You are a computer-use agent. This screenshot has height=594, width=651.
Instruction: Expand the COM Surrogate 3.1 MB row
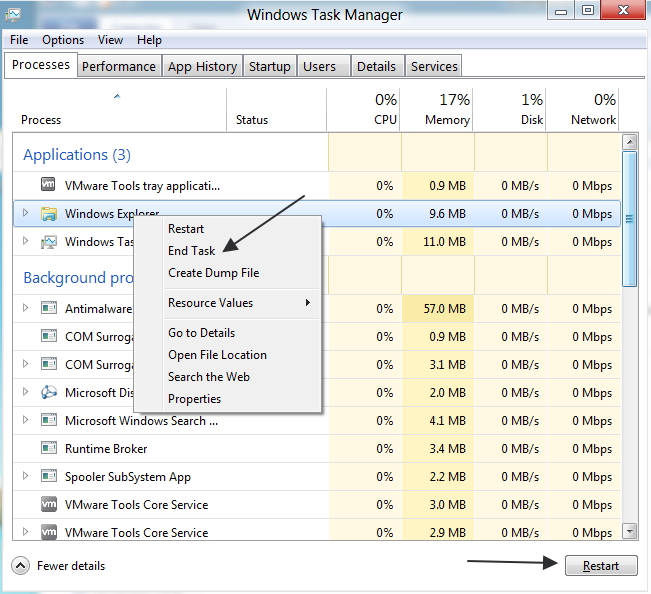(25, 364)
